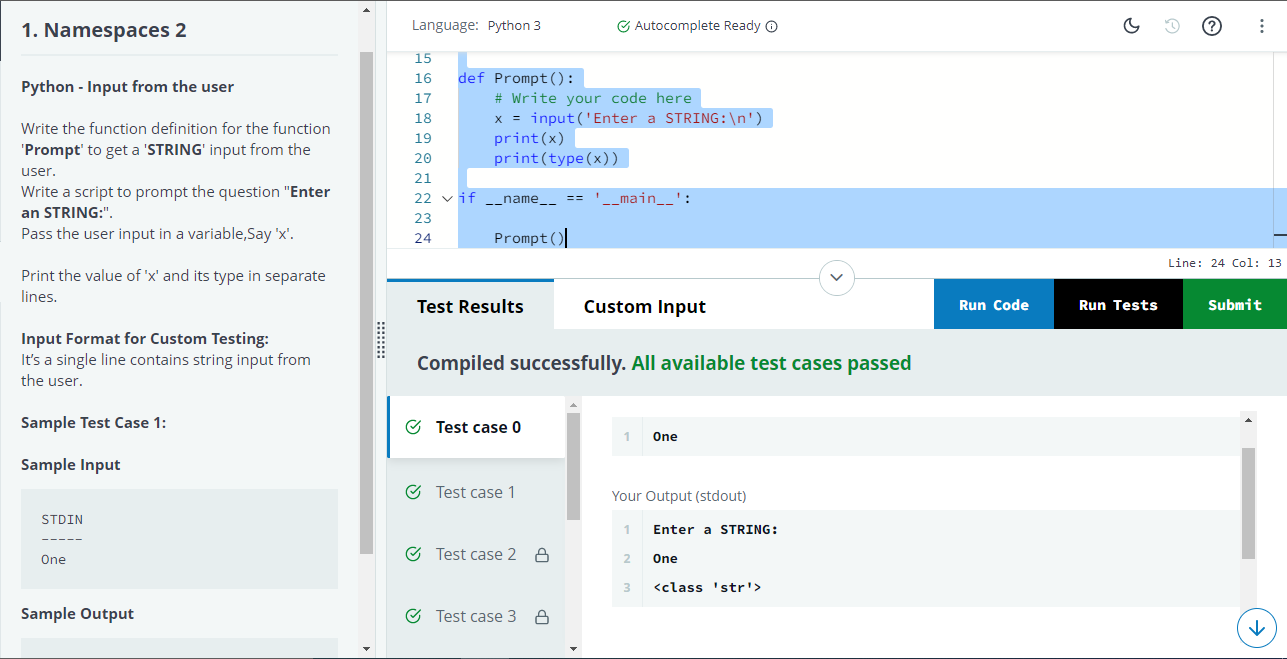Click the Autocomplete Ready info icon
Viewport: 1287px width, 659px height.
pyautogui.click(x=772, y=26)
